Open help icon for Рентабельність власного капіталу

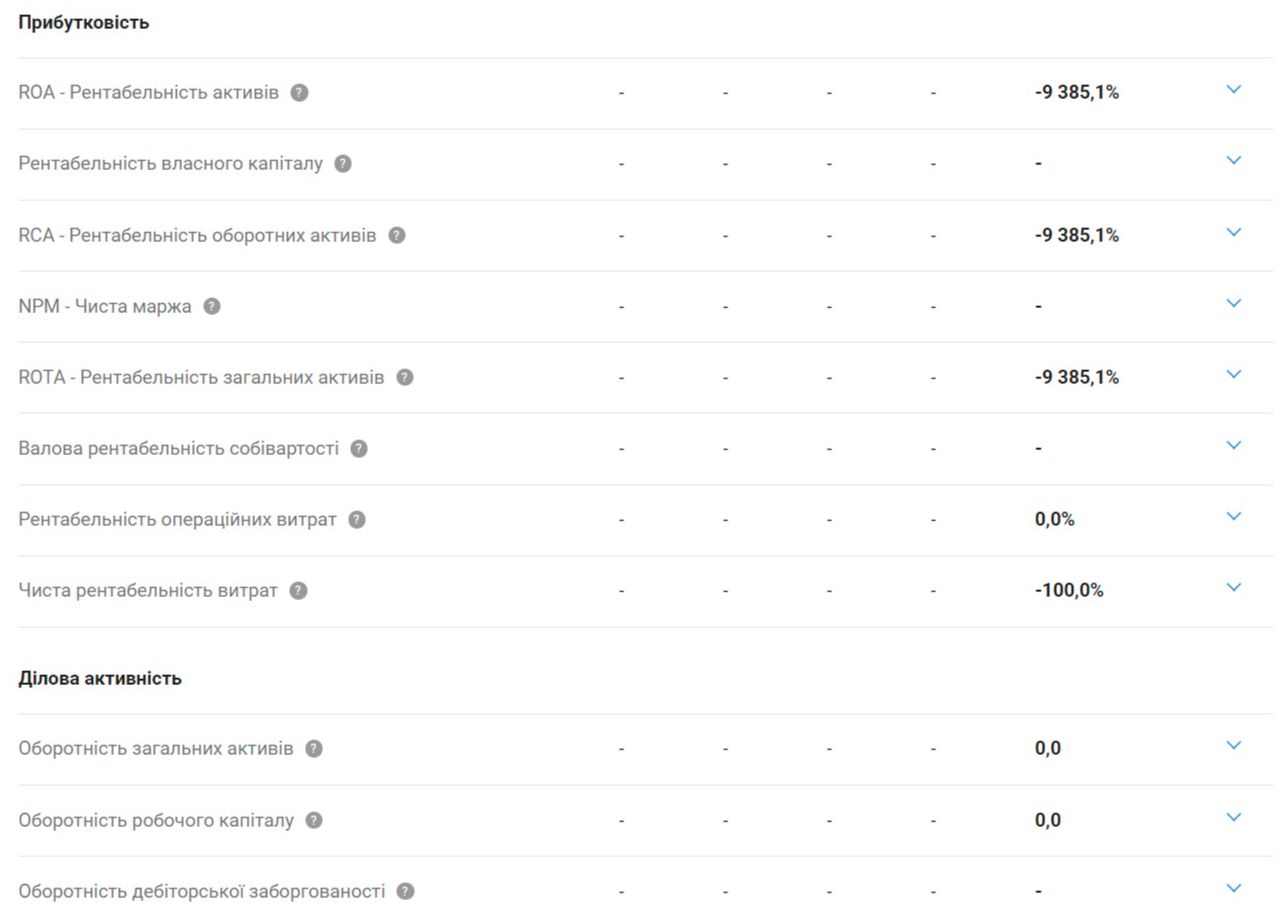pos(343,164)
